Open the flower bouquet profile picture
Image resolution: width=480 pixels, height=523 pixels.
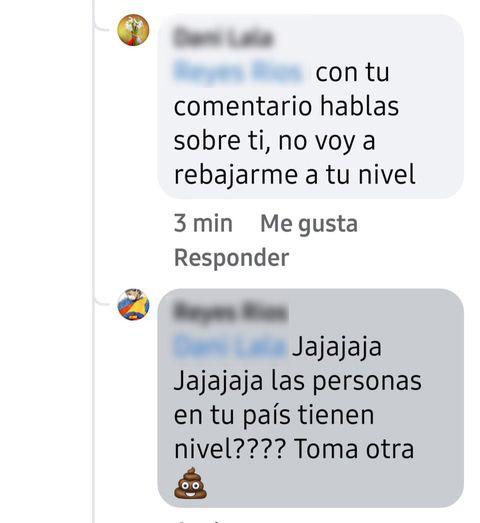point(133,30)
